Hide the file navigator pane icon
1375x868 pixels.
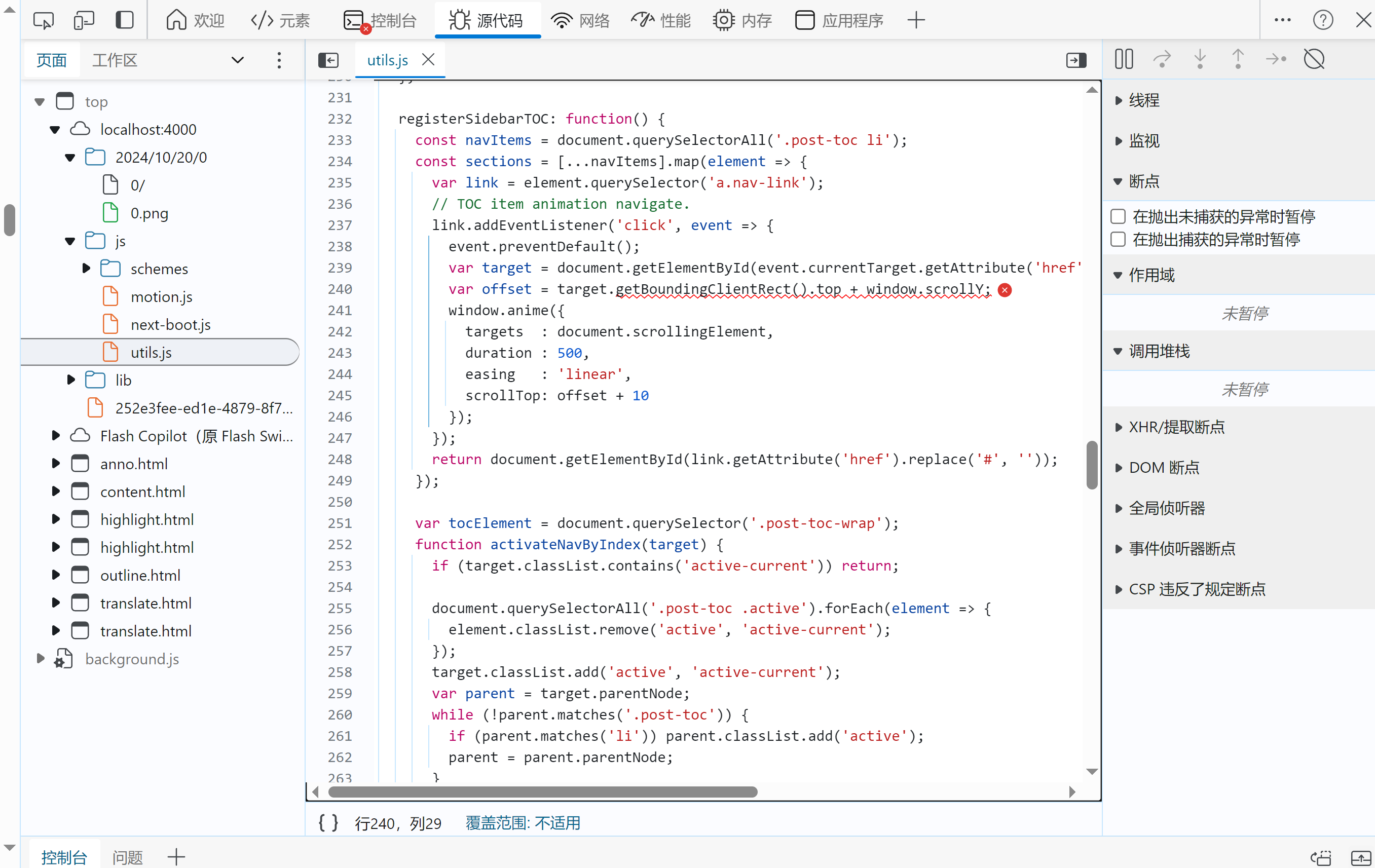pos(328,60)
